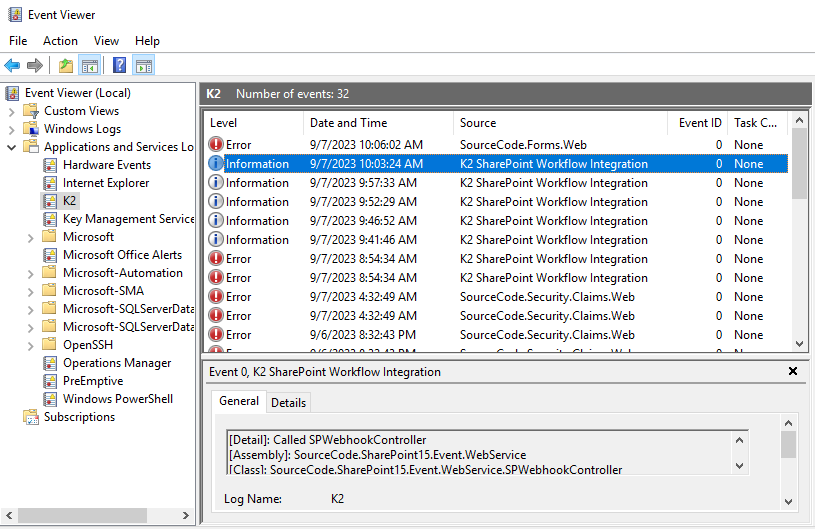This screenshot has height=529, width=815.
Task: Close the event preview pane
Action: point(793,371)
